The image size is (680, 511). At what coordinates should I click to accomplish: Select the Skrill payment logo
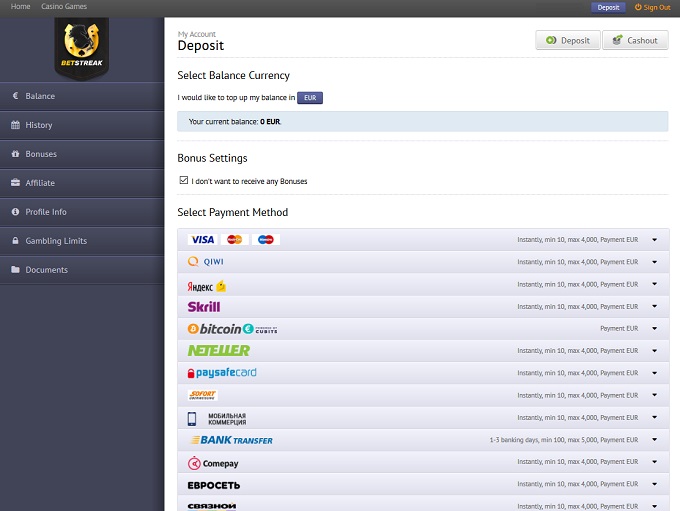(x=204, y=306)
